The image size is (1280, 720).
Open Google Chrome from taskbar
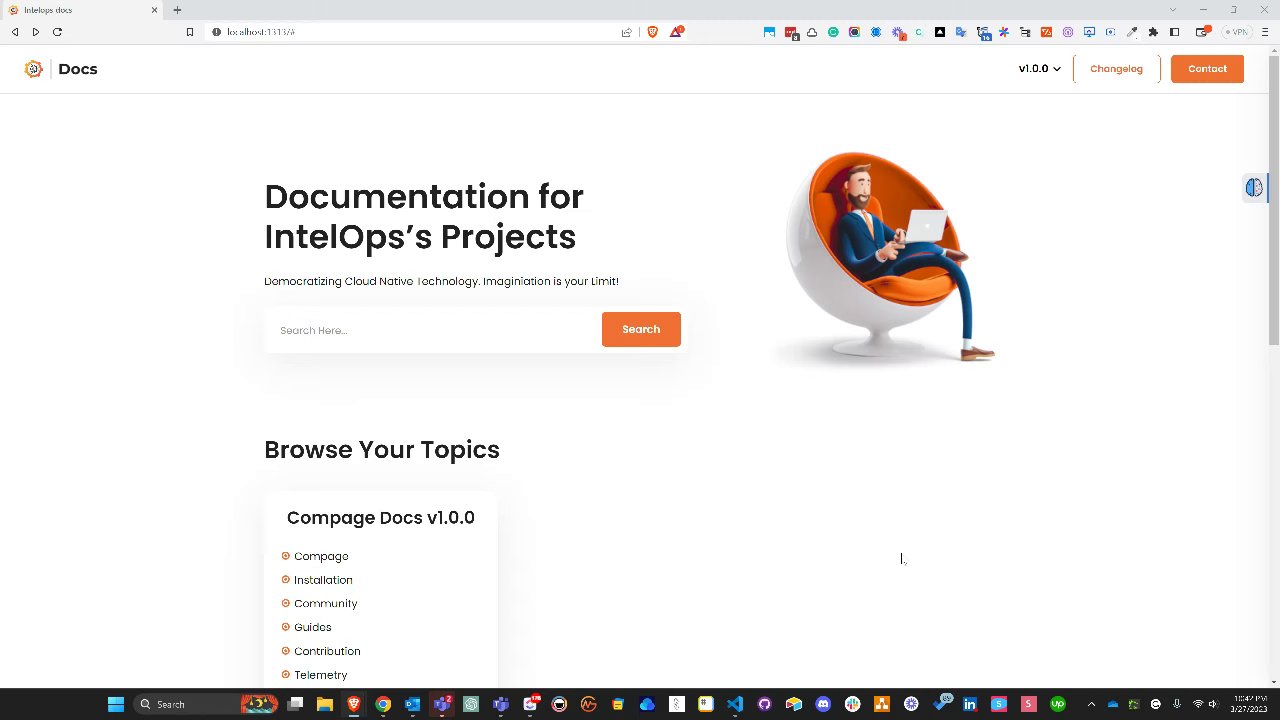[x=383, y=704]
